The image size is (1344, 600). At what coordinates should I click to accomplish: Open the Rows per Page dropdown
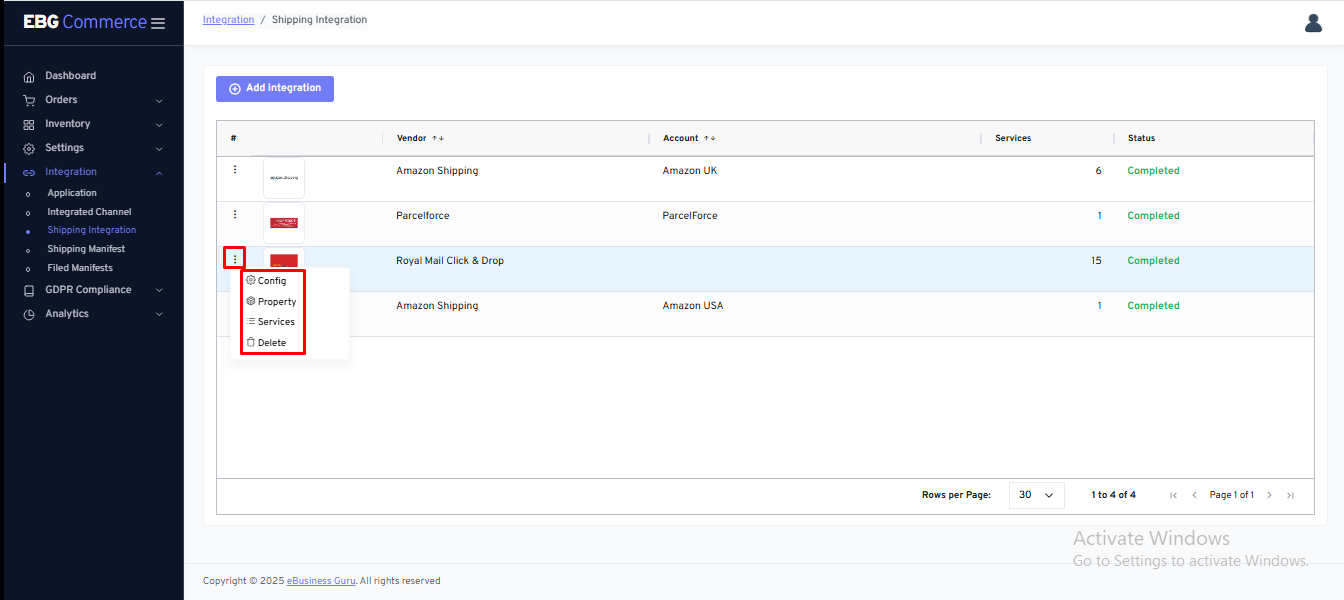(1036, 495)
